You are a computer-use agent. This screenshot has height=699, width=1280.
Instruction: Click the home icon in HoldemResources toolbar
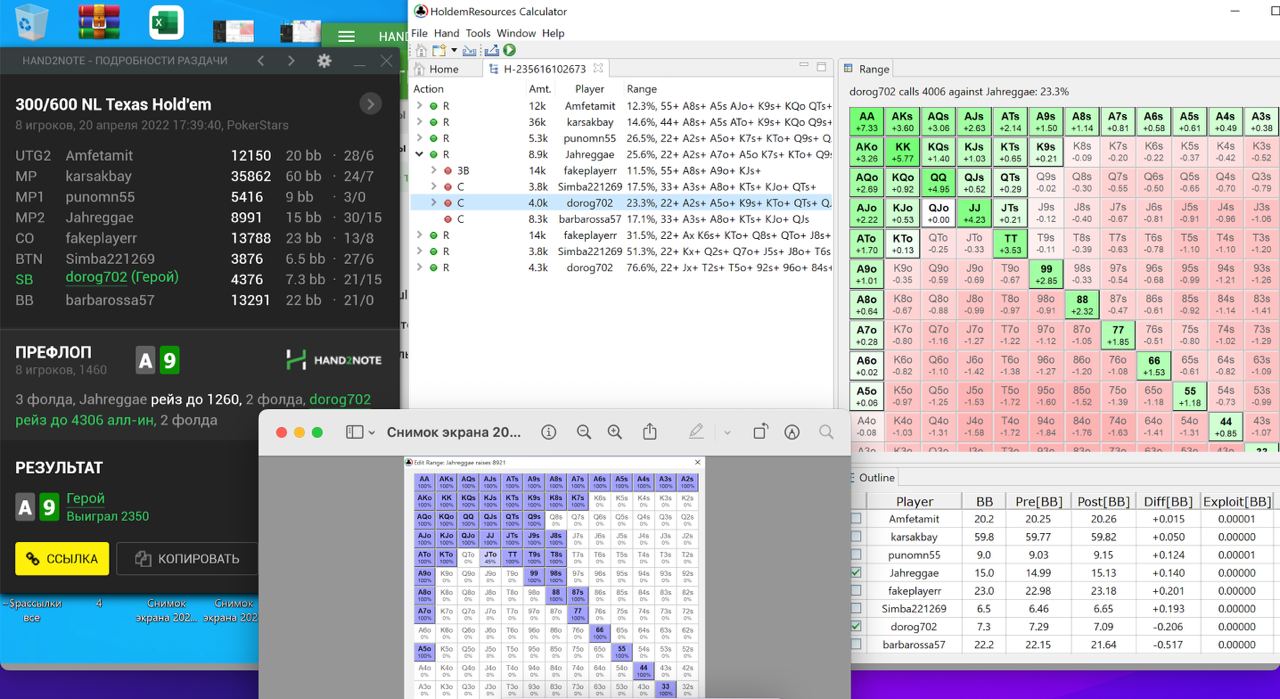point(421,50)
